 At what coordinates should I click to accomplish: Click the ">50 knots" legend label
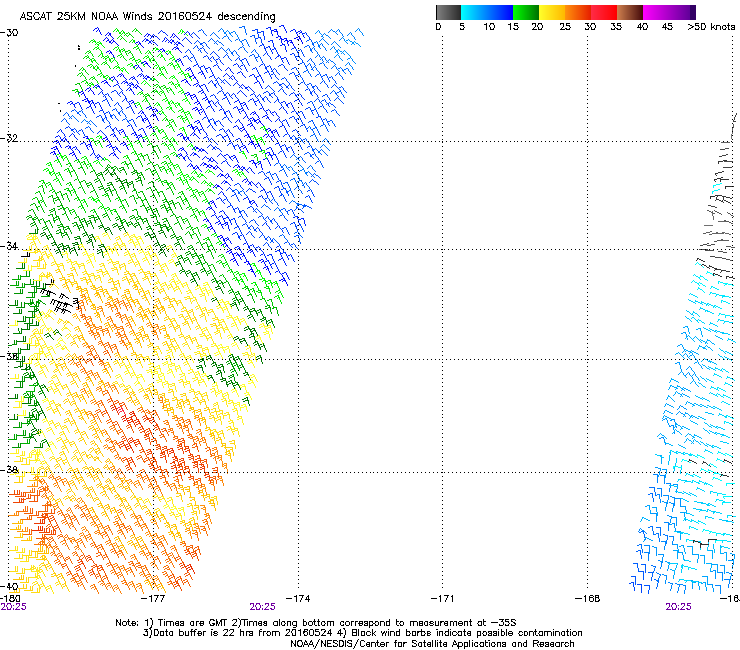[711, 27]
